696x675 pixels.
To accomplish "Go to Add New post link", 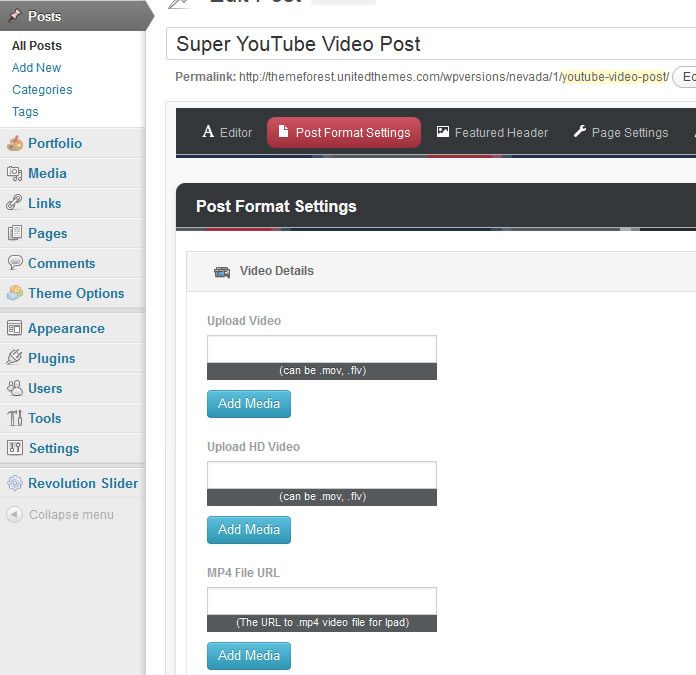I will [x=36, y=68].
